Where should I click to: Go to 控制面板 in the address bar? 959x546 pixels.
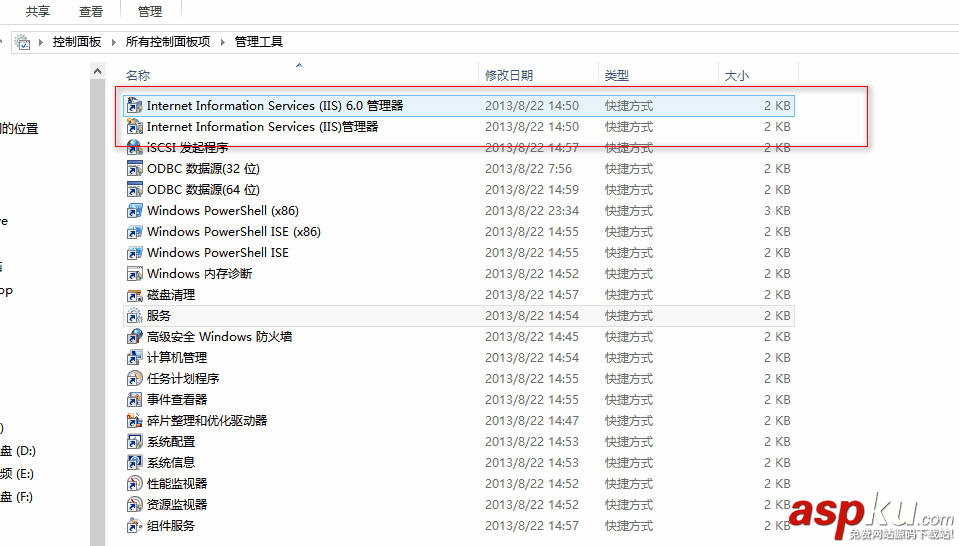tap(76, 42)
